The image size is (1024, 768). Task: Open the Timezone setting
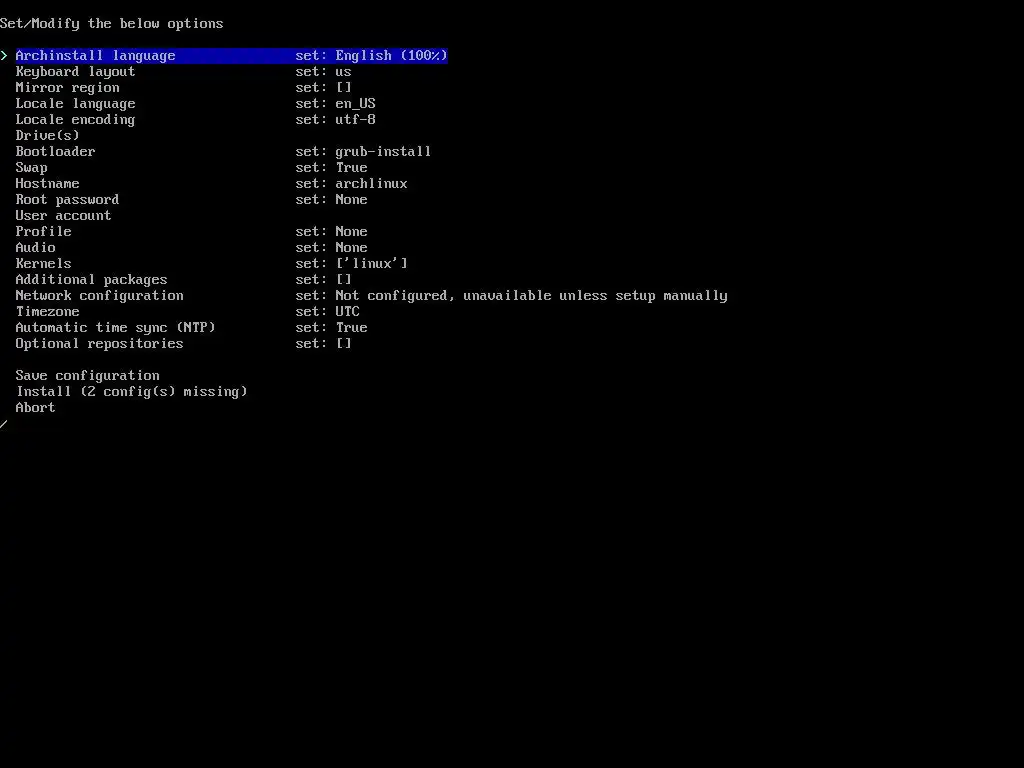47,312
